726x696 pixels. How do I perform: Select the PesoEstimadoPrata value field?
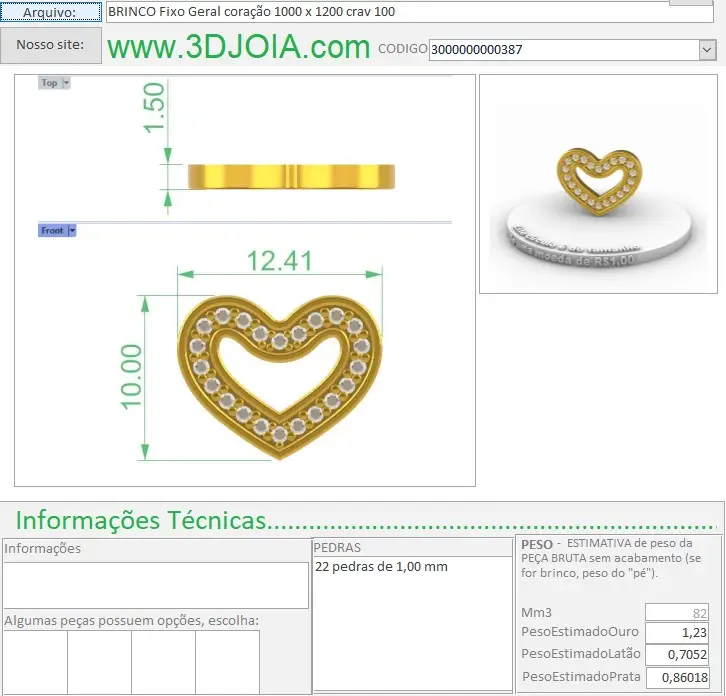pyautogui.click(x=677, y=677)
